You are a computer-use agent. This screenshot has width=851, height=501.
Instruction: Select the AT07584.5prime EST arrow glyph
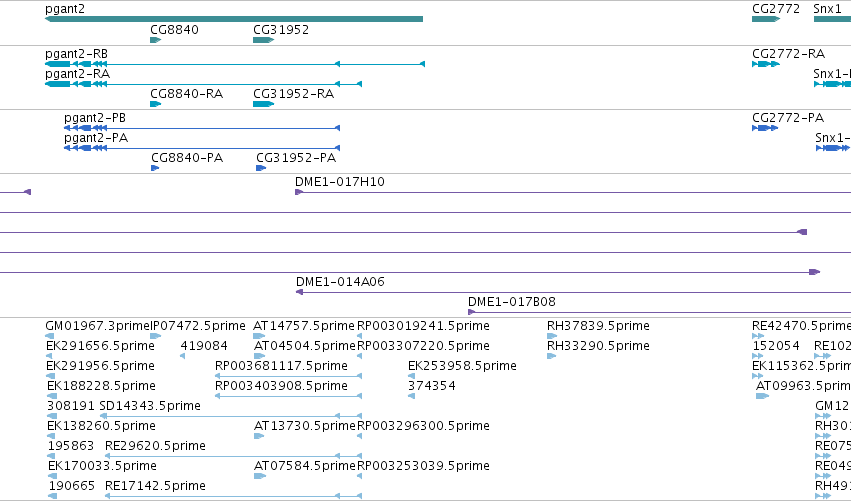click(x=260, y=477)
